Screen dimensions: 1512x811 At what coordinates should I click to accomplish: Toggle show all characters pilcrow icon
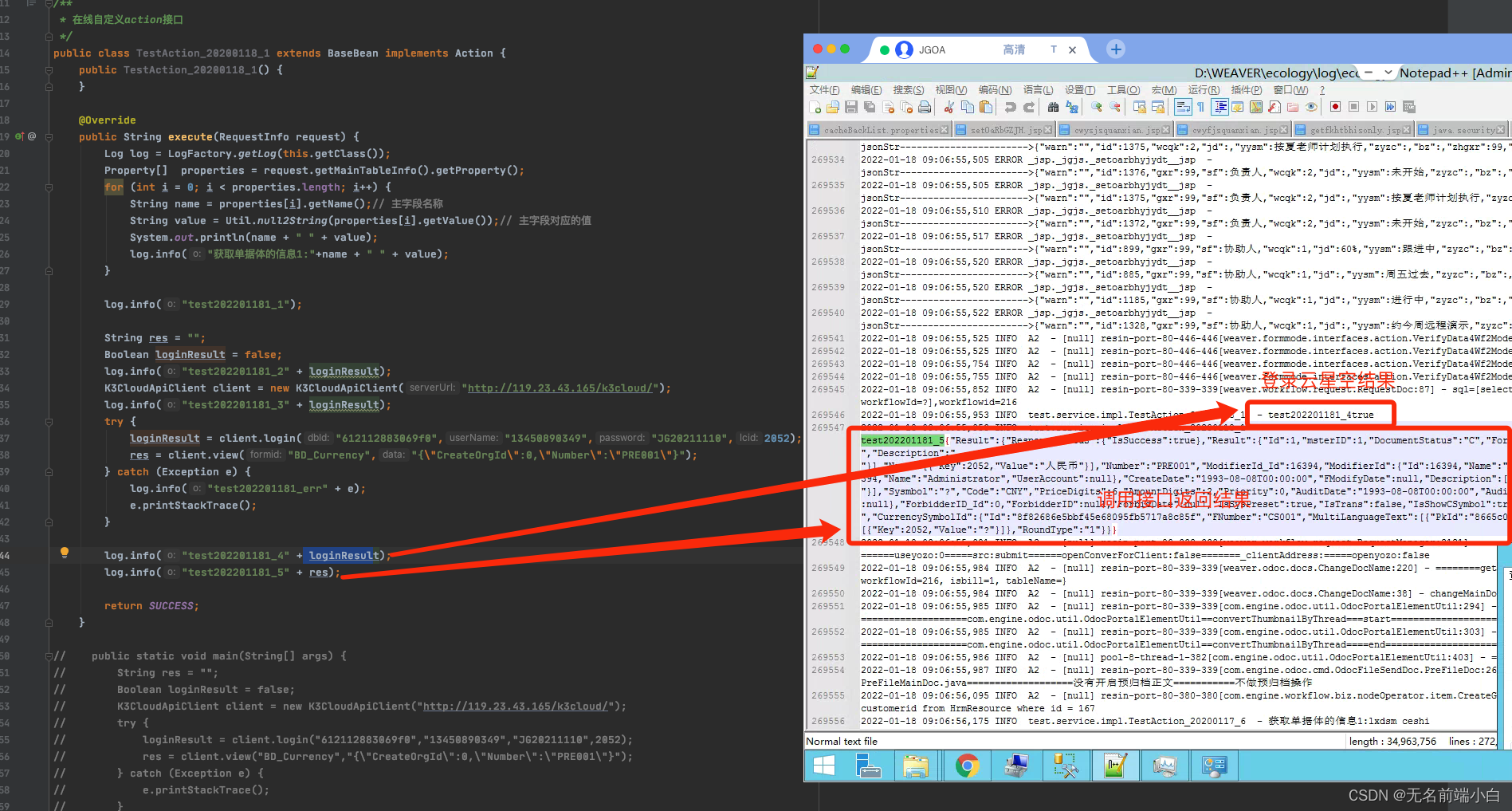point(1200,107)
